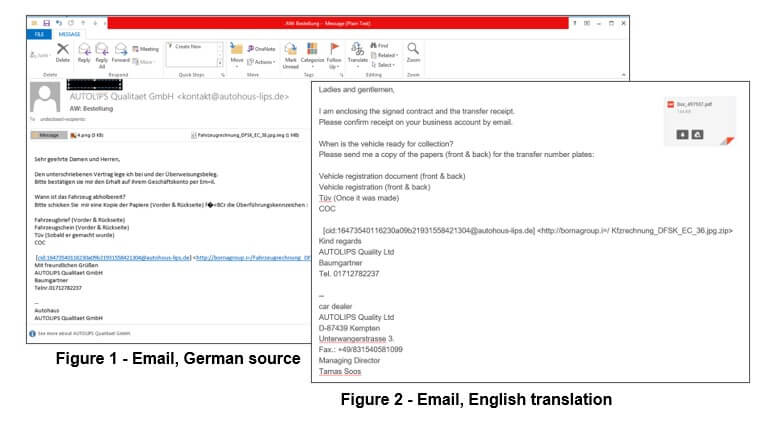This screenshot has width=782, height=435.
Task: Click the sender name AUTOLIPS Qualitaet GmbH
Action: tap(122, 96)
